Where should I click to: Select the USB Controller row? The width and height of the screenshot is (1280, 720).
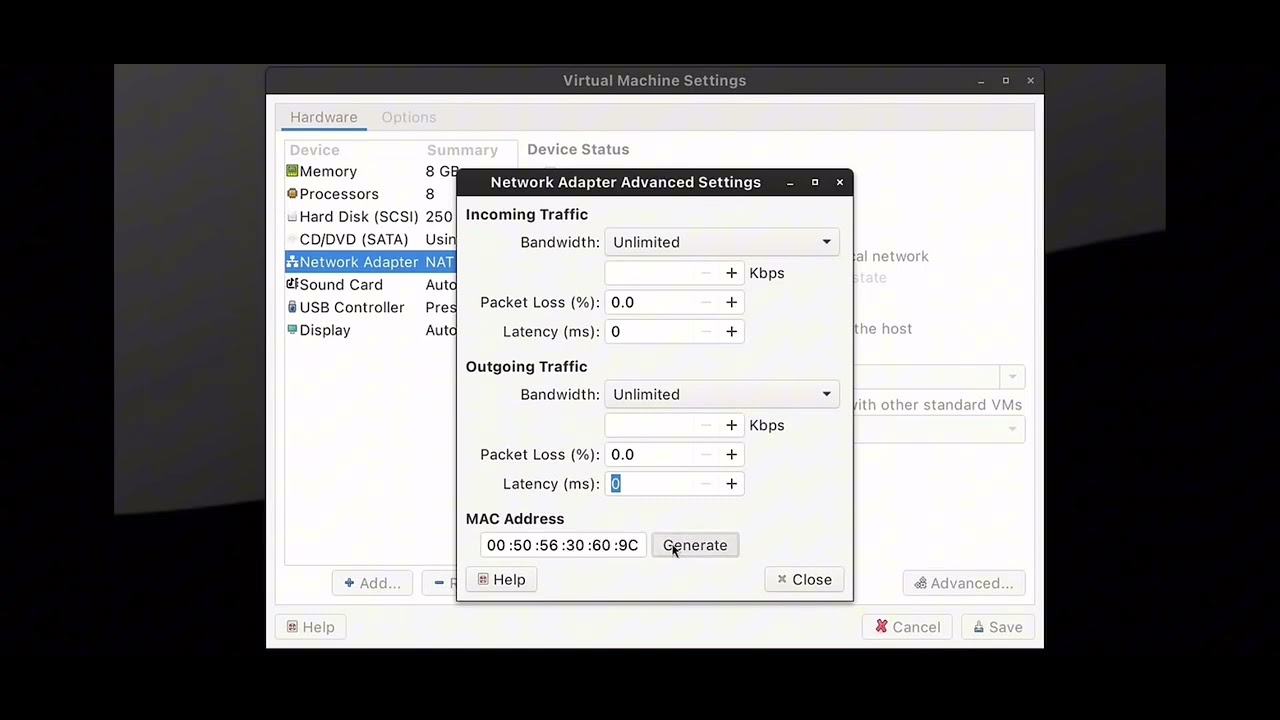(x=370, y=307)
